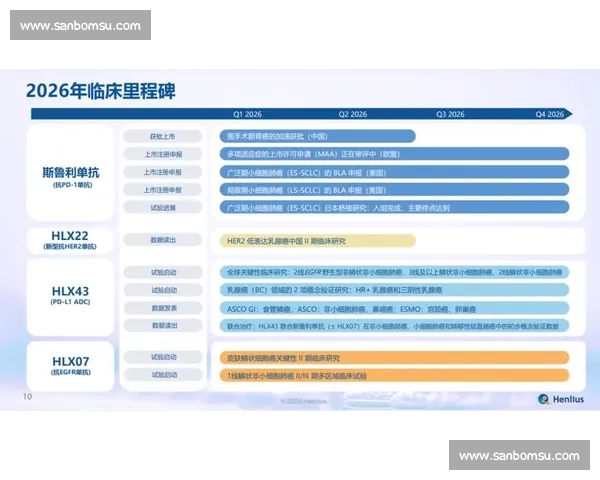The height and width of the screenshot is (480, 600).
Task: Select the Q3 2026 timeline marker
Action: (452, 114)
